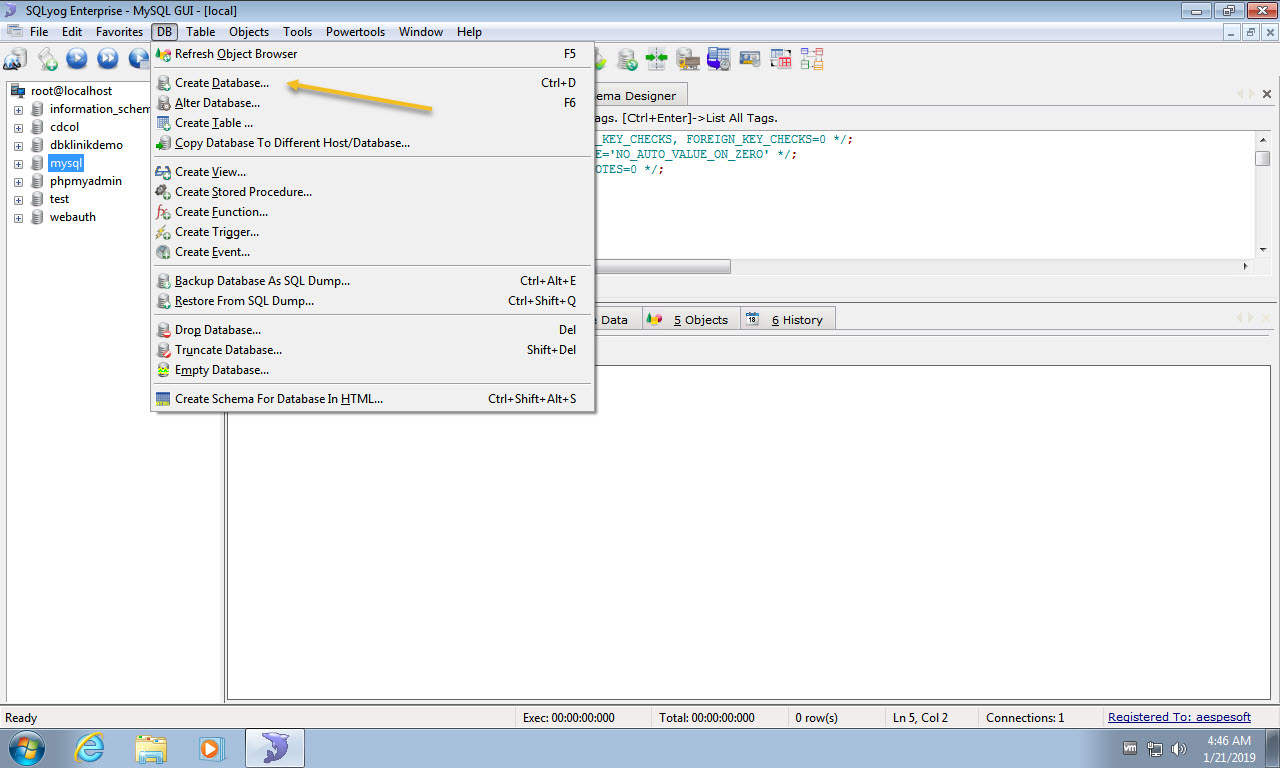Viewport: 1280px width, 768px height.
Task: Select Restore From SQL Dump
Action: pos(373,301)
